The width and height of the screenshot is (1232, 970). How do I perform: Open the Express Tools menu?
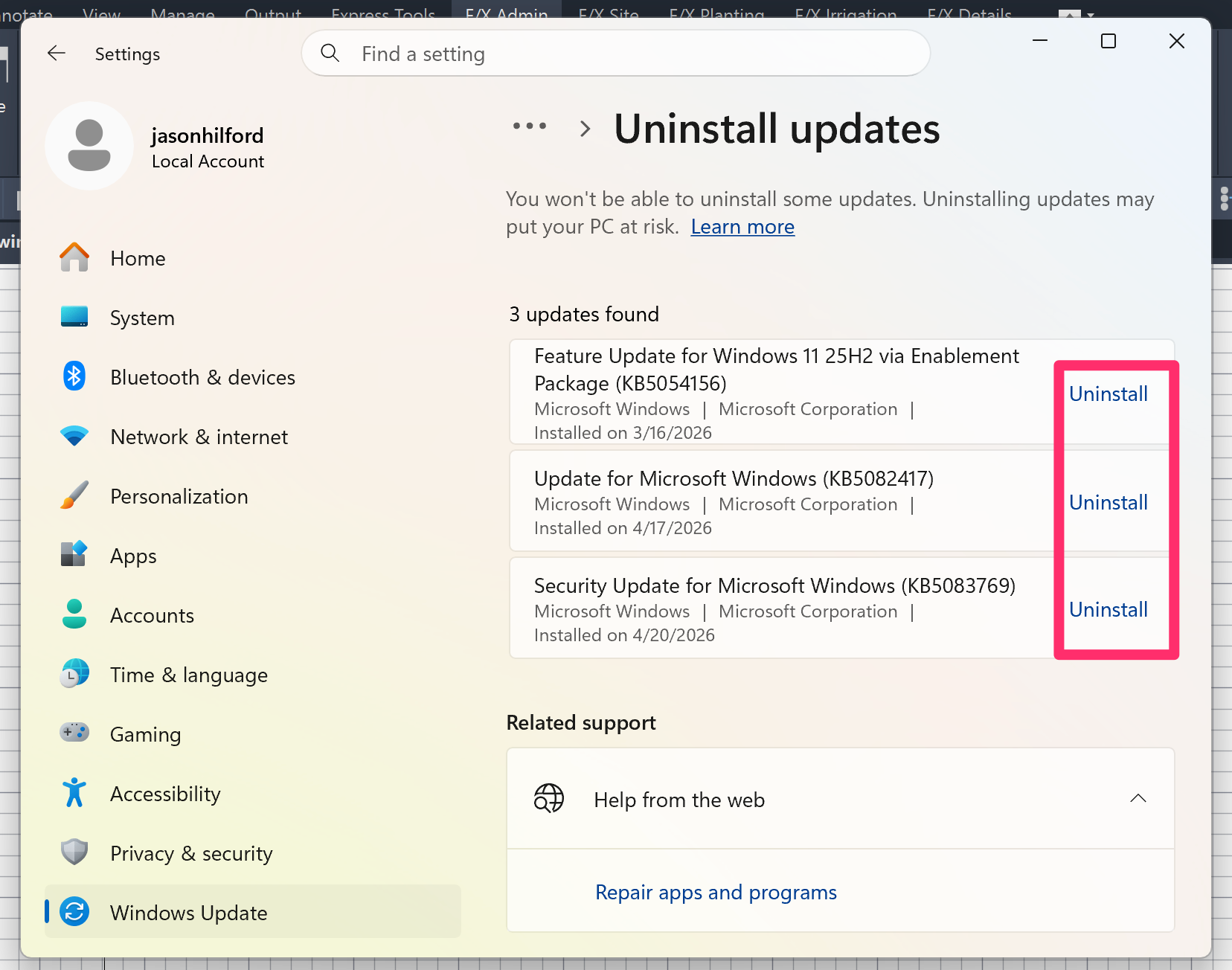point(382,13)
